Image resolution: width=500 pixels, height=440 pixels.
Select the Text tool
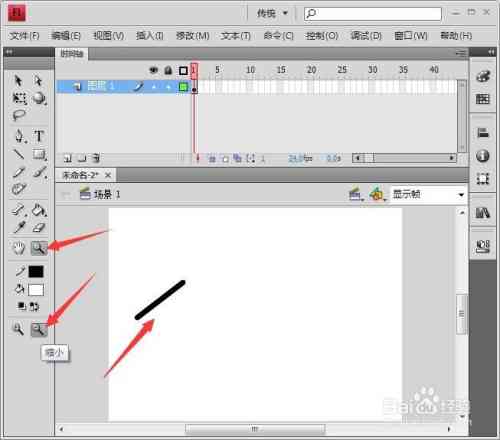point(39,136)
